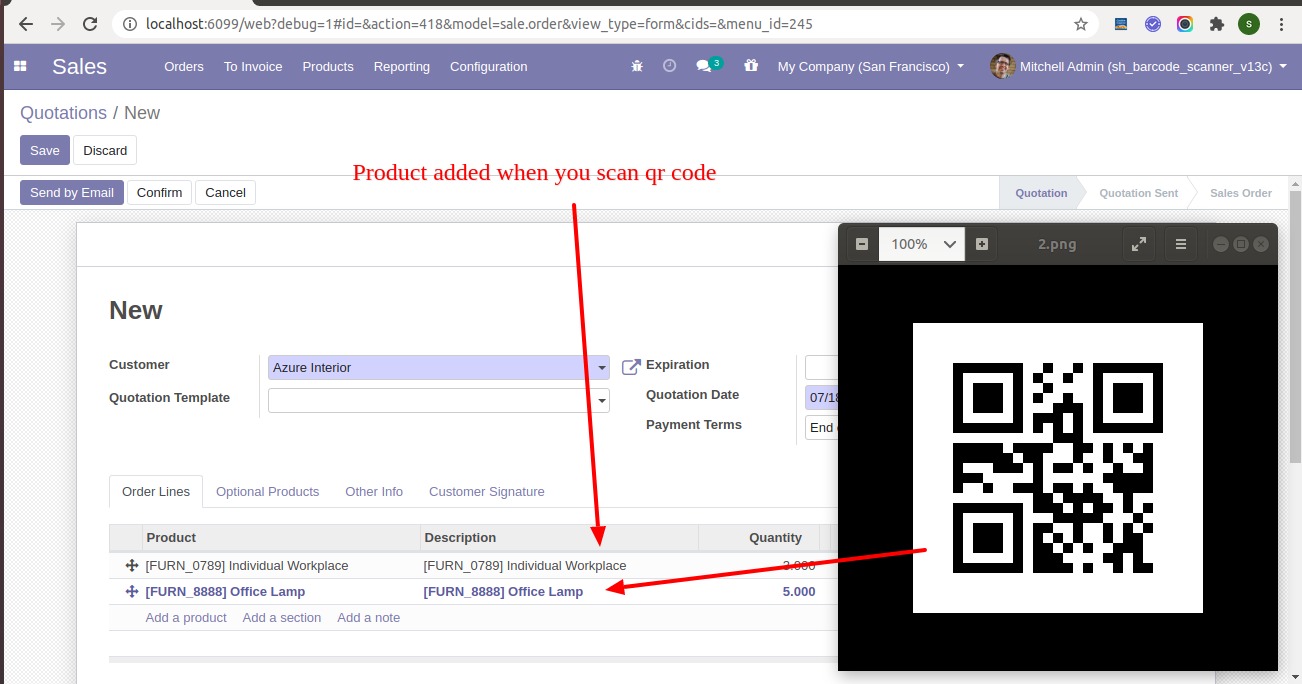Expand the Quotation Template dropdown

pos(602,401)
